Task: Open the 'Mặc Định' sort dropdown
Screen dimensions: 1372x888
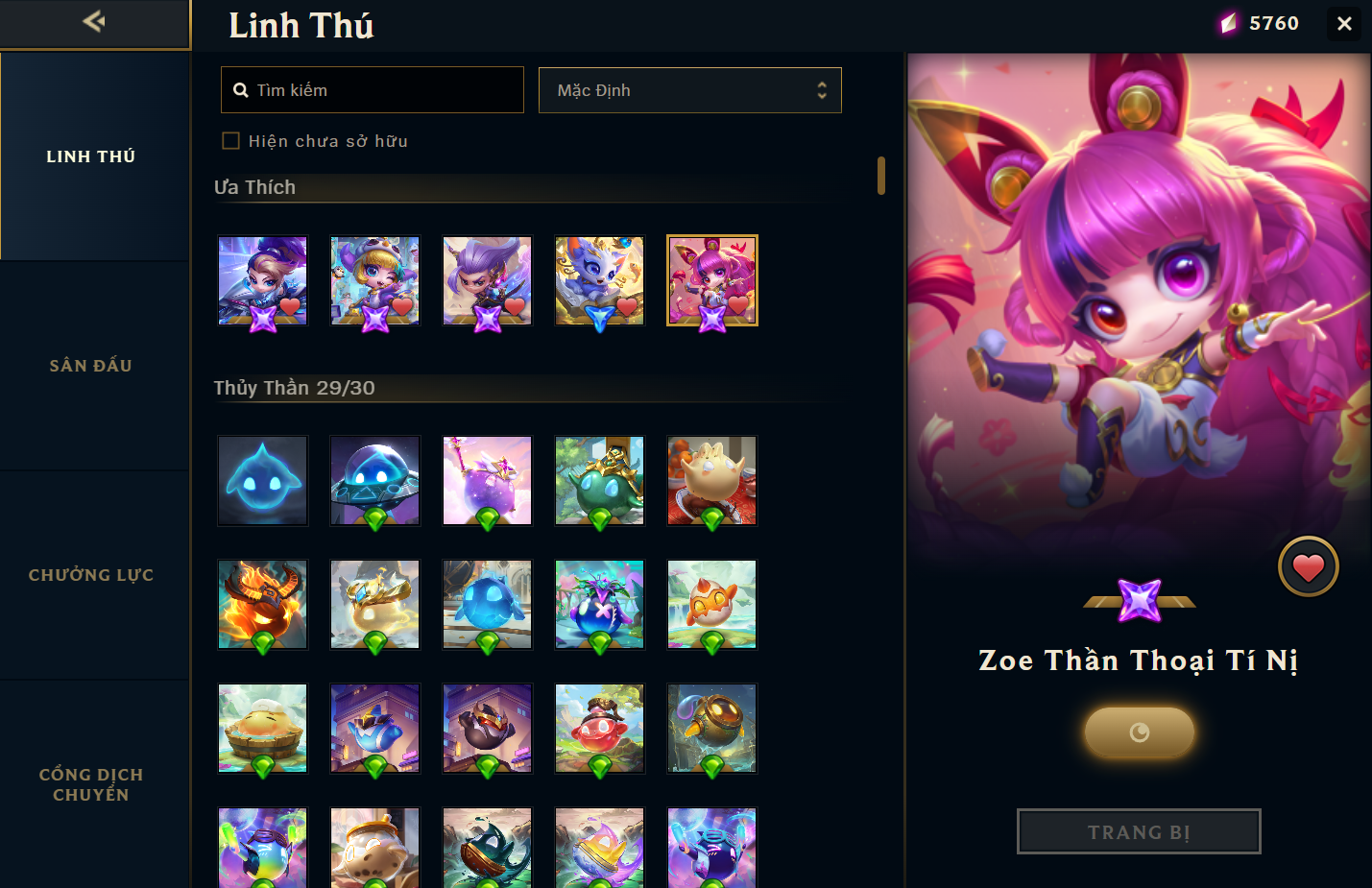Action: (689, 90)
